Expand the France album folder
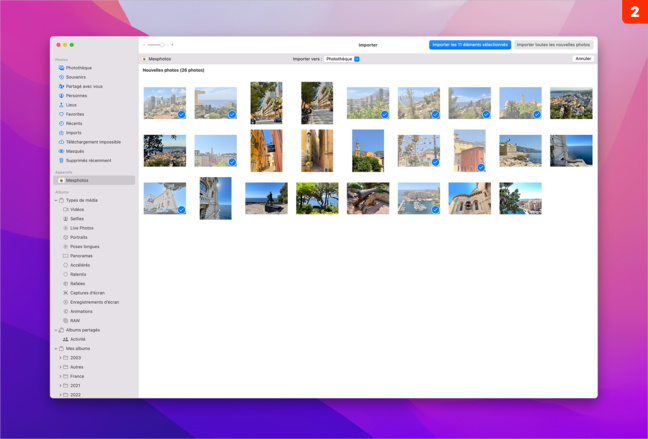The image size is (648, 439). (61, 376)
